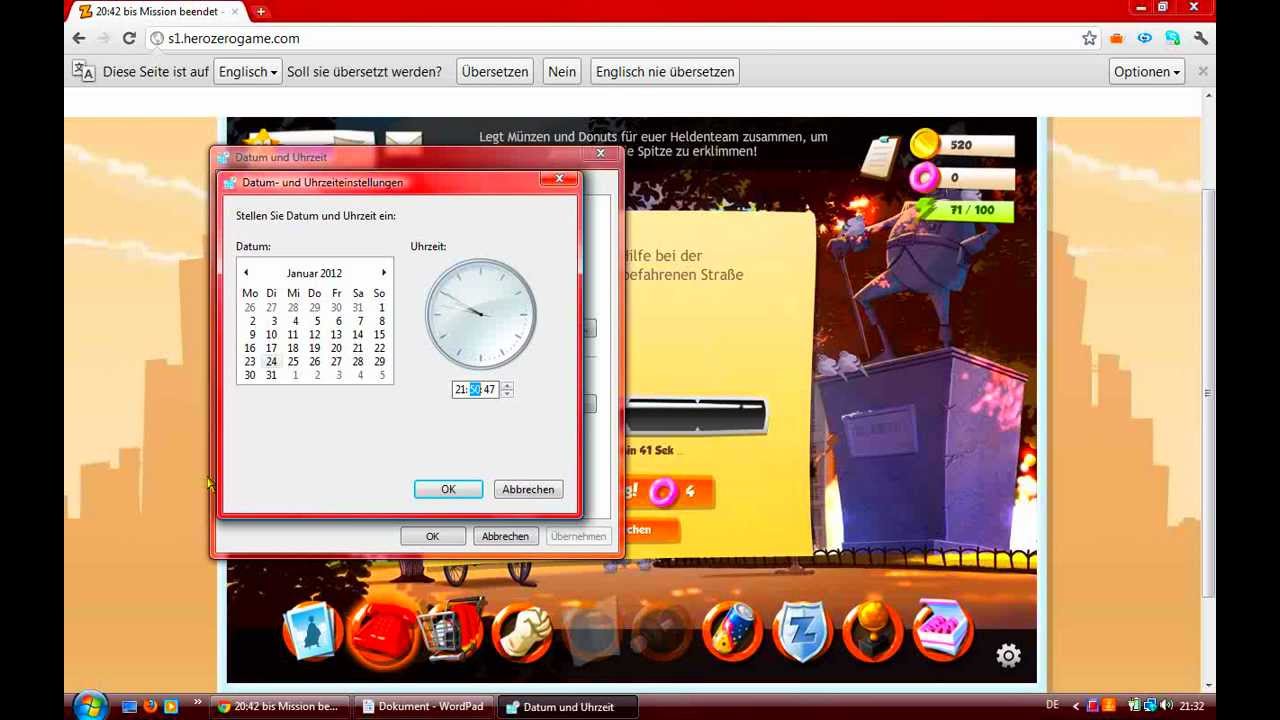Click the gold coin counter icon
This screenshot has width=1280, height=720.
click(x=925, y=144)
